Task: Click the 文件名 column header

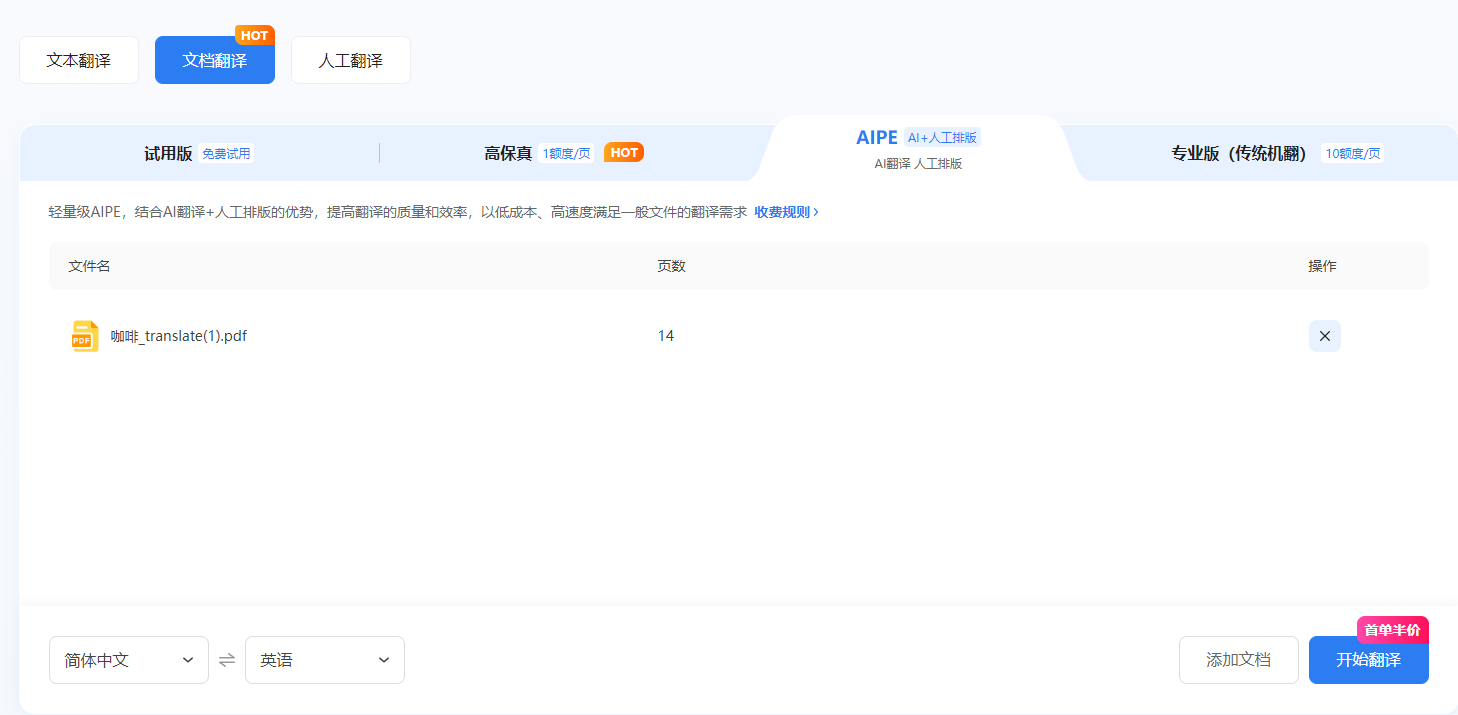Action: point(89,266)
